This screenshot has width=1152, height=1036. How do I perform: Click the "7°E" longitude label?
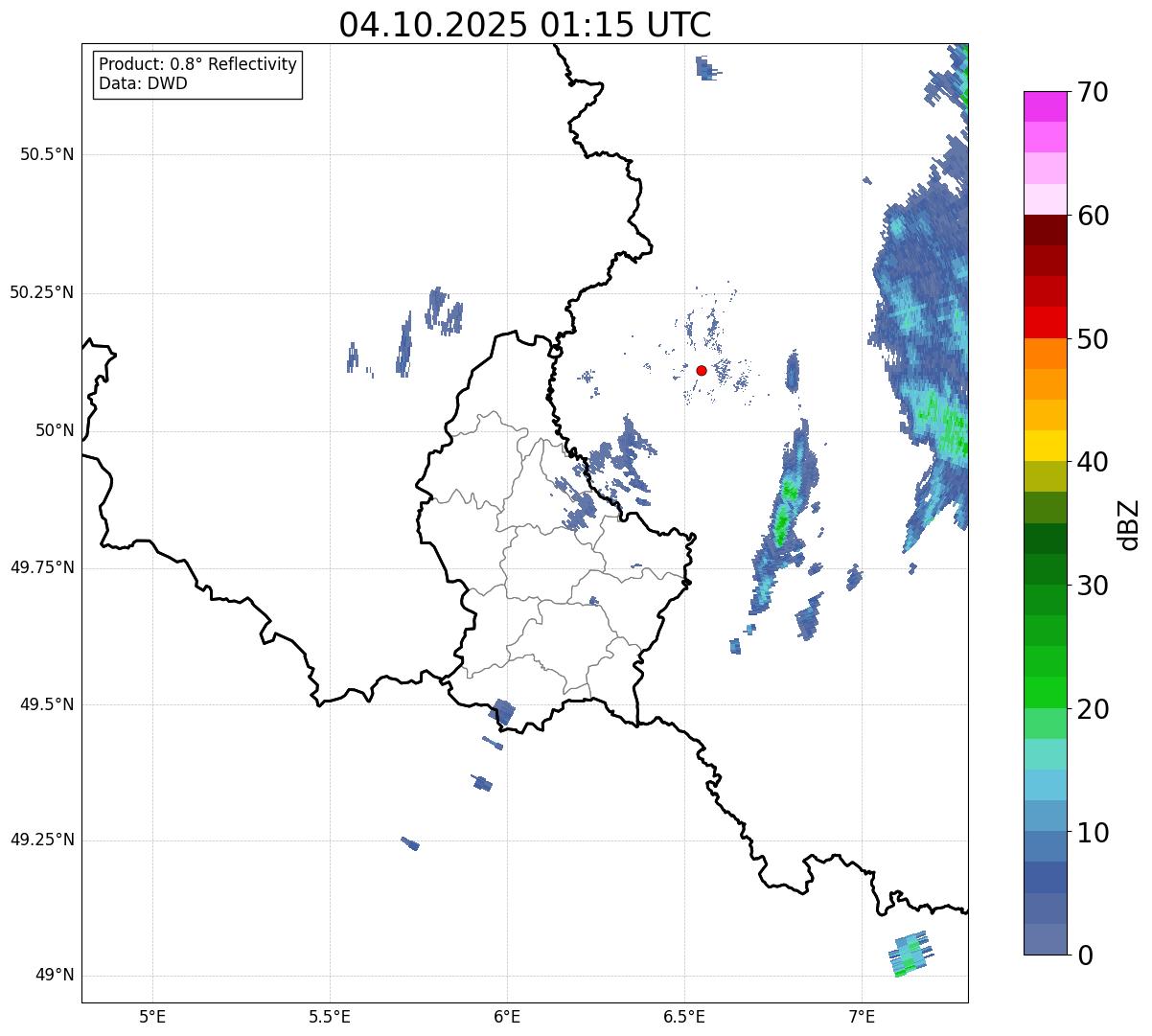[x=862, y=1016]
